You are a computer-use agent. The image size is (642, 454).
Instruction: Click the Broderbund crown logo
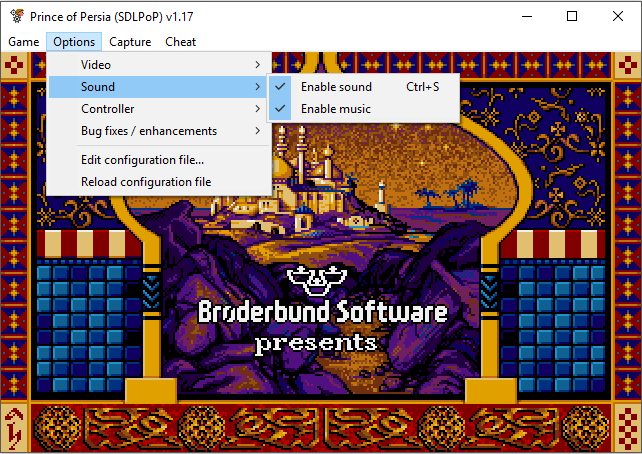pyautogui.click(x=317, y=280)
